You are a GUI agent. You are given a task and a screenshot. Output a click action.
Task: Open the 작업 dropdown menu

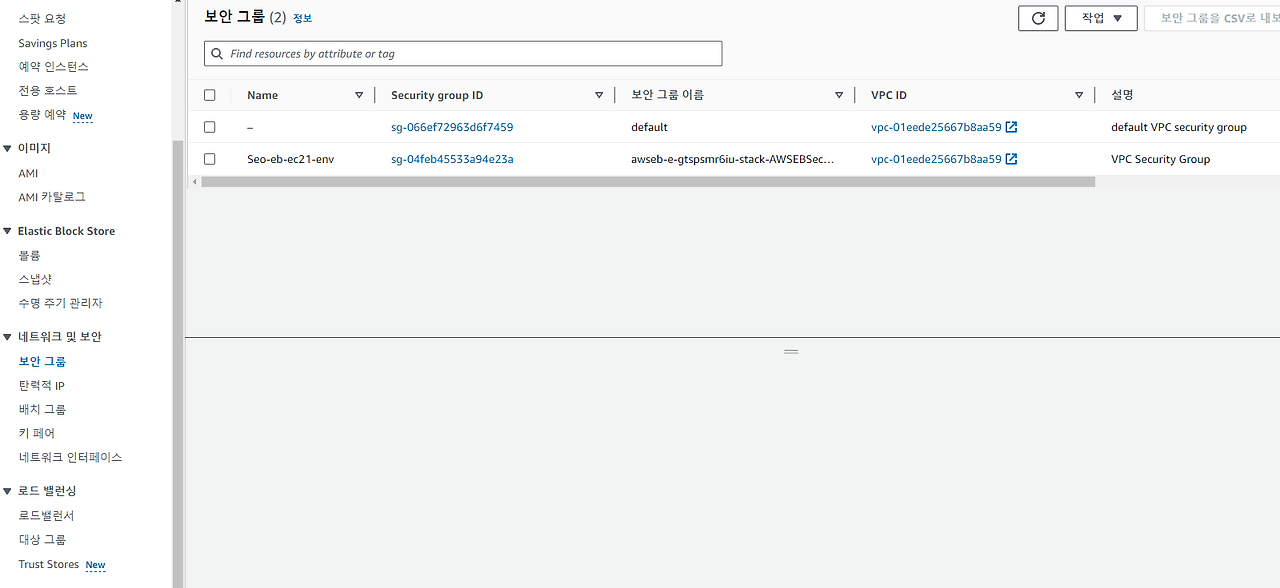pos(1100,17)
